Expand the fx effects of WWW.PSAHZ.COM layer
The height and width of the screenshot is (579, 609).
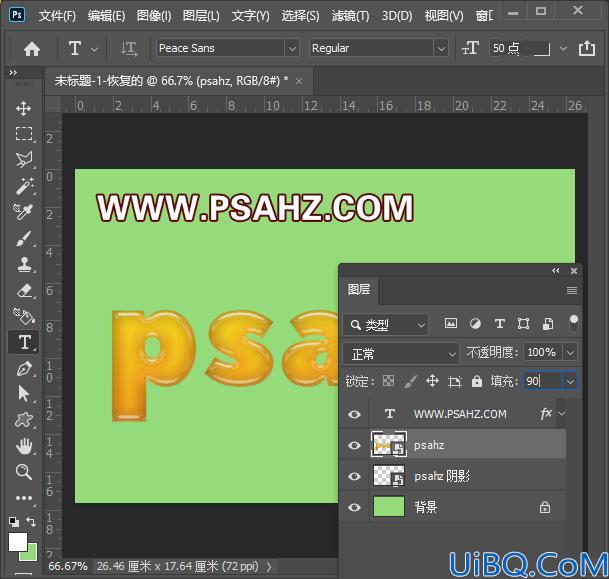point(562,414)
